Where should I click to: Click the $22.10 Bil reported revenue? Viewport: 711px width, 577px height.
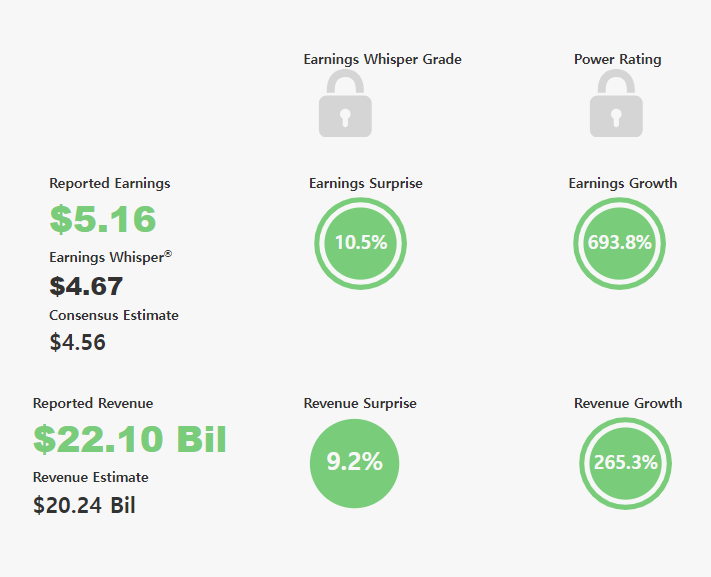click(130, 439)
